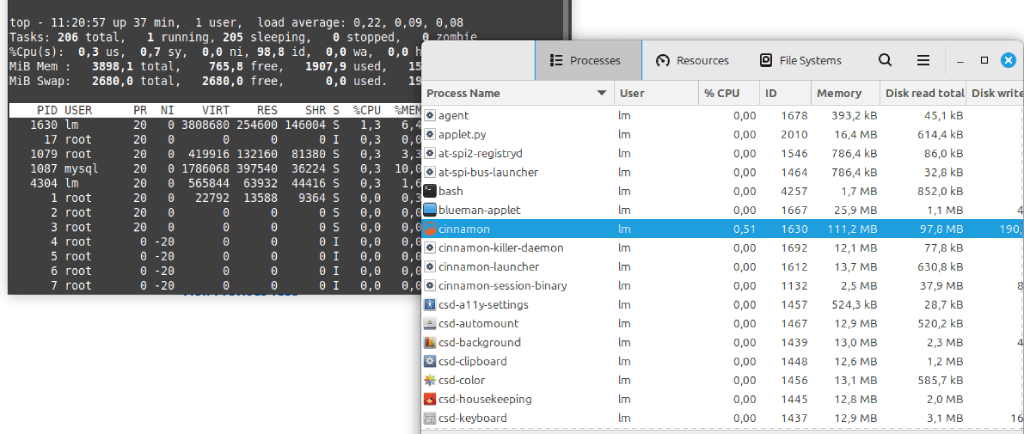Click PID 4304 row in top terminal

[216, 183]
